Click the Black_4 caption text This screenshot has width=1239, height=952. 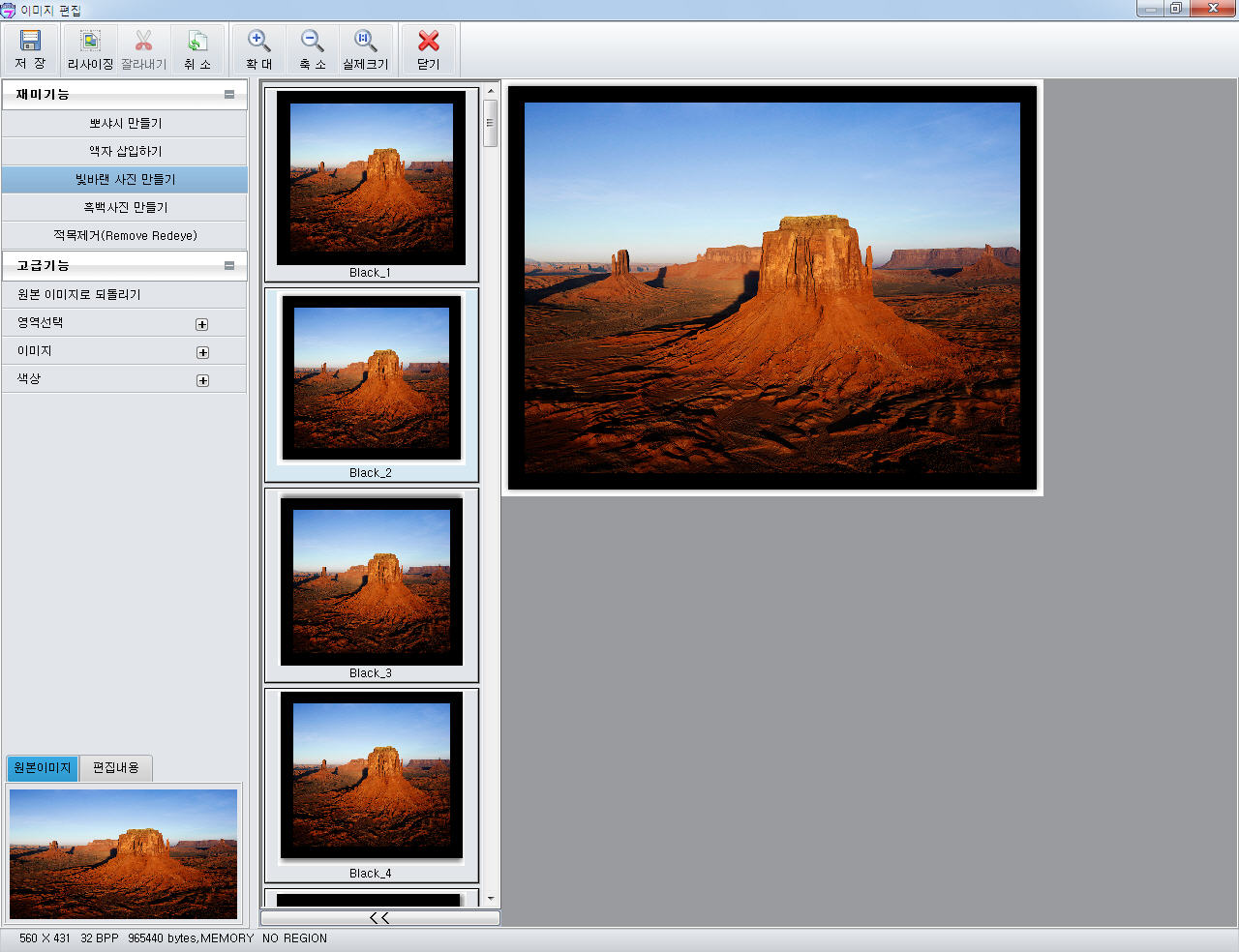[x=371, y=874]
